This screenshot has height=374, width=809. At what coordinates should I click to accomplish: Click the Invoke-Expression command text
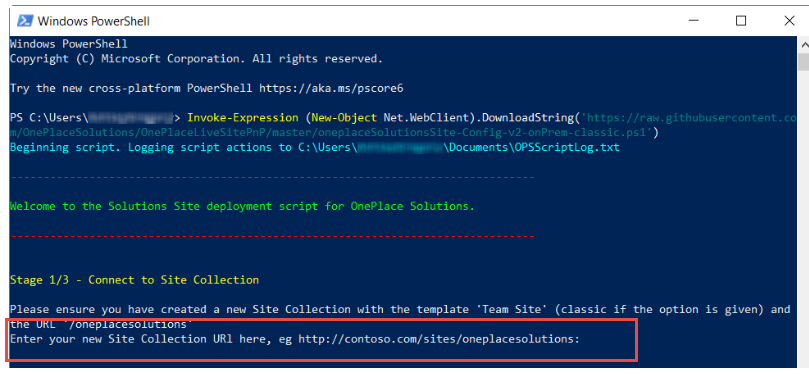click(242, 118)
